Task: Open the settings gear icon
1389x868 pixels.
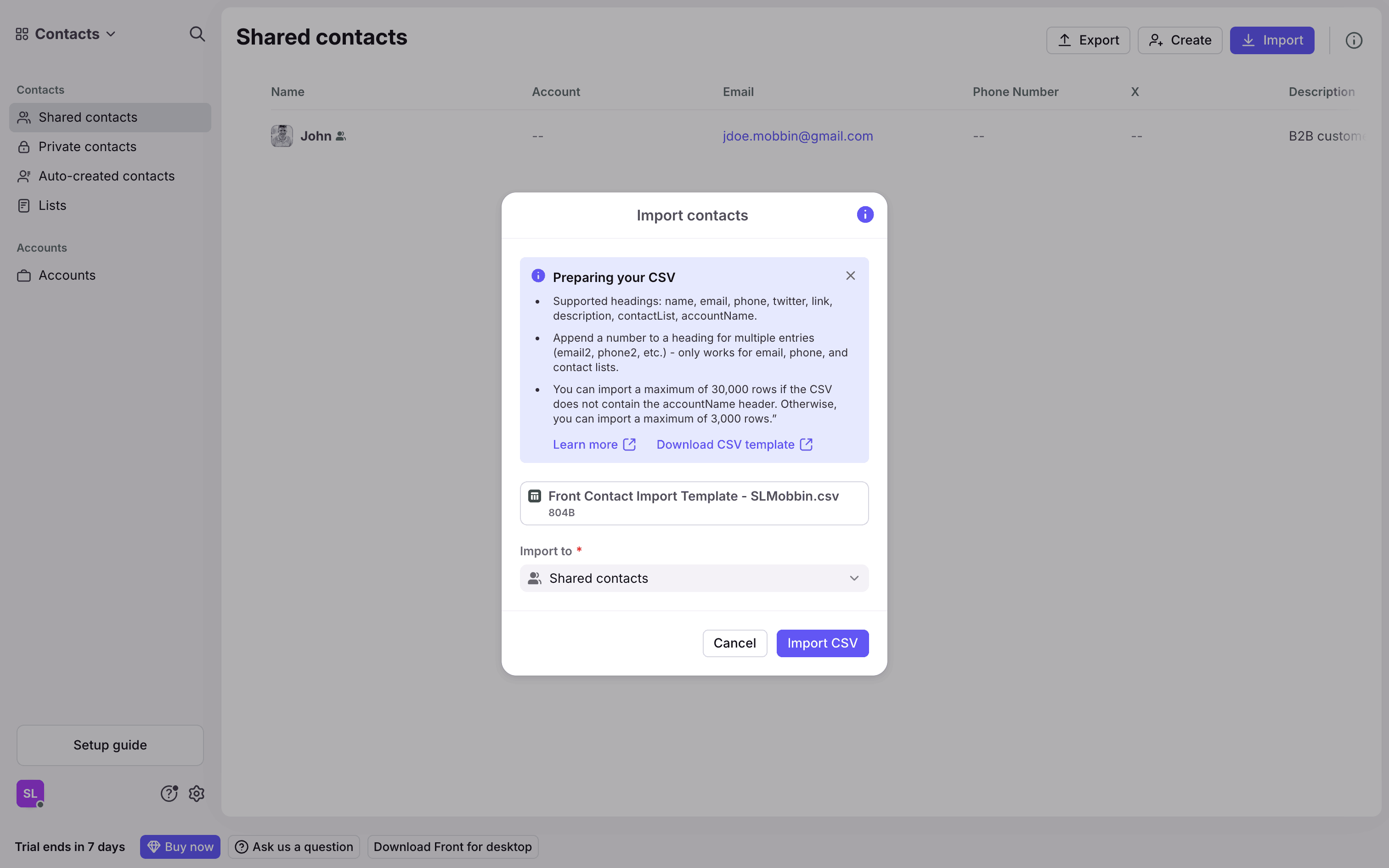Action: click(x=196, y=794)
